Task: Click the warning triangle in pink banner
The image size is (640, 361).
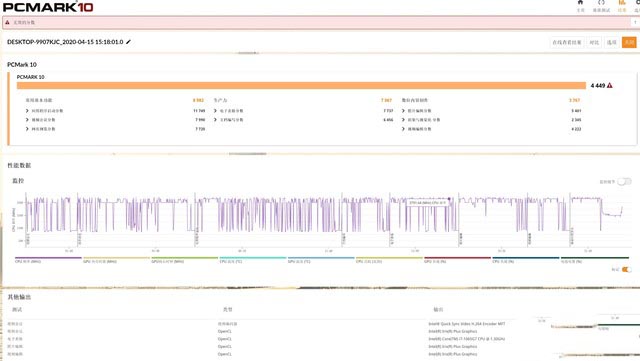Action: [x=7, y=22]
